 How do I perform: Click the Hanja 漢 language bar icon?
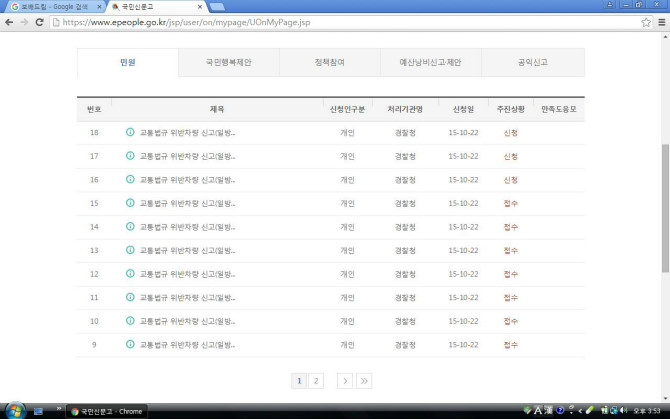549,410
